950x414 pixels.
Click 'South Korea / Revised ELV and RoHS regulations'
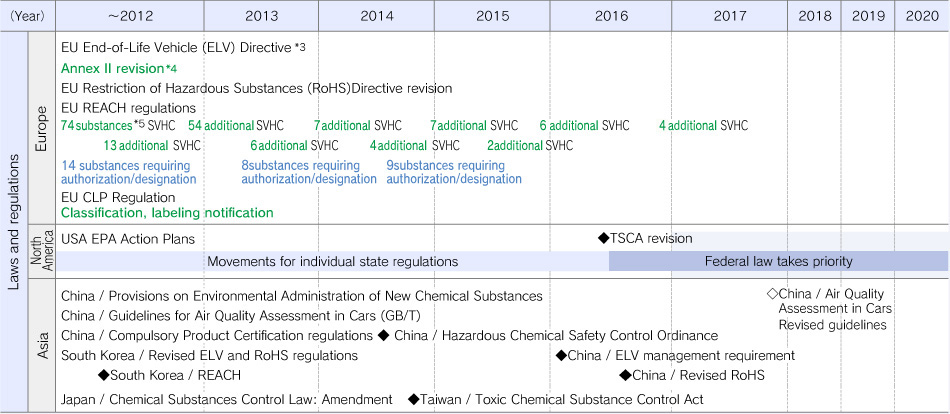tap(210, 355)
